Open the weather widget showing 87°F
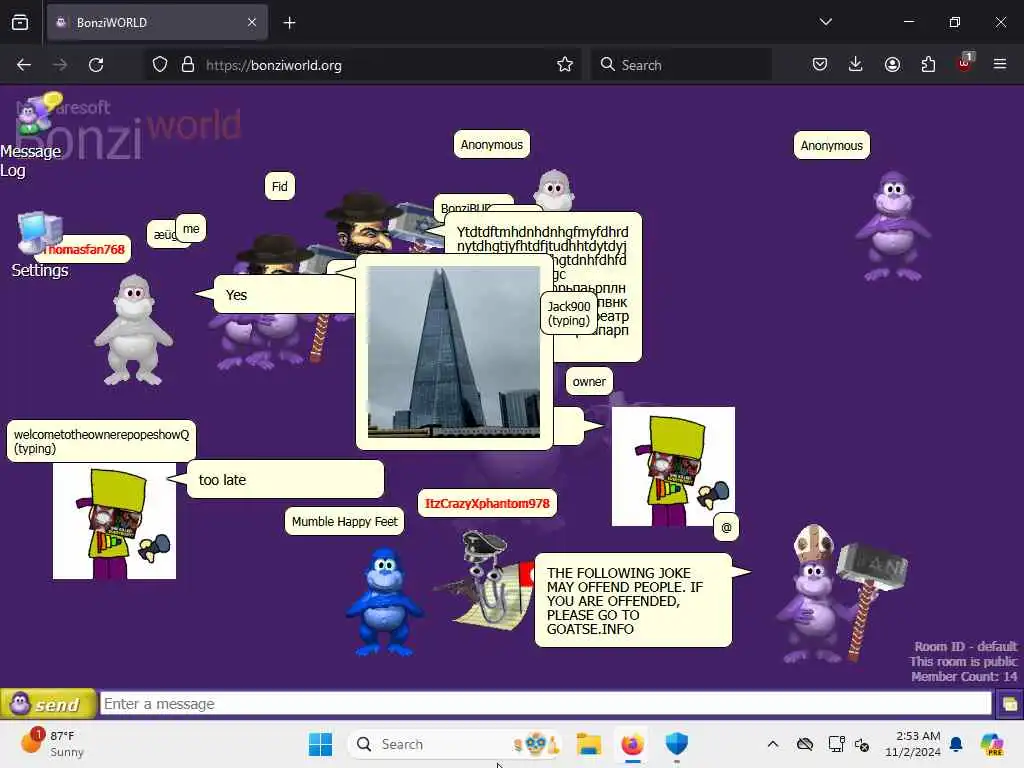Viewport: 1024px width, 768px height. [x=53, y=744]
